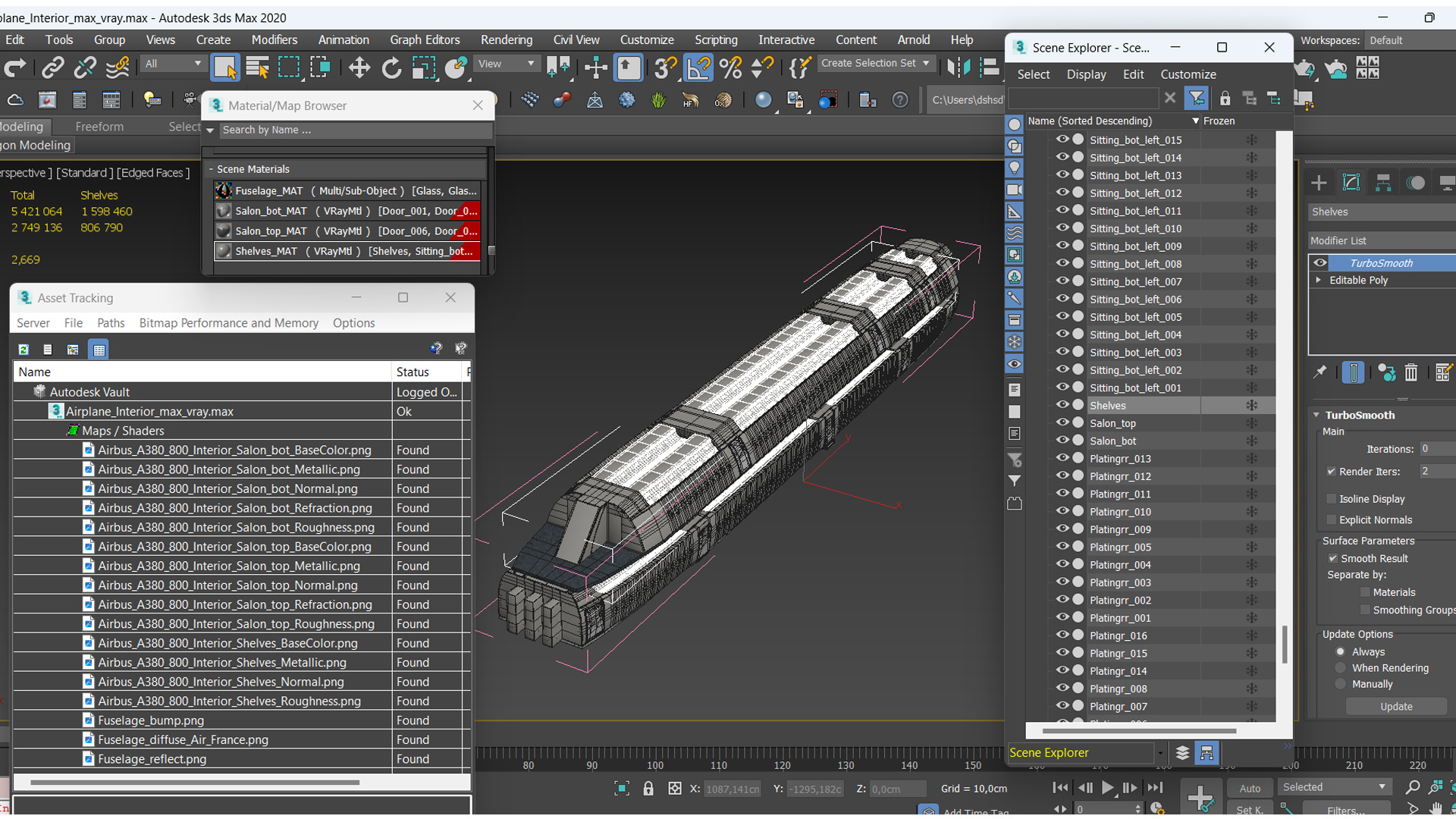Screen dimensions: 1456x819
Task: Open Create Selection Set dropdown
Action: 875,63
